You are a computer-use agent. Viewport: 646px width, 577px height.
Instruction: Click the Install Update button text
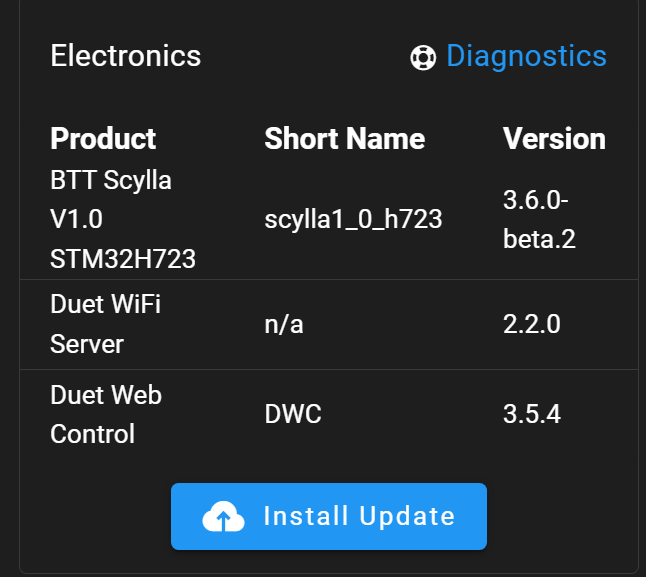click(x=359, y=516)
